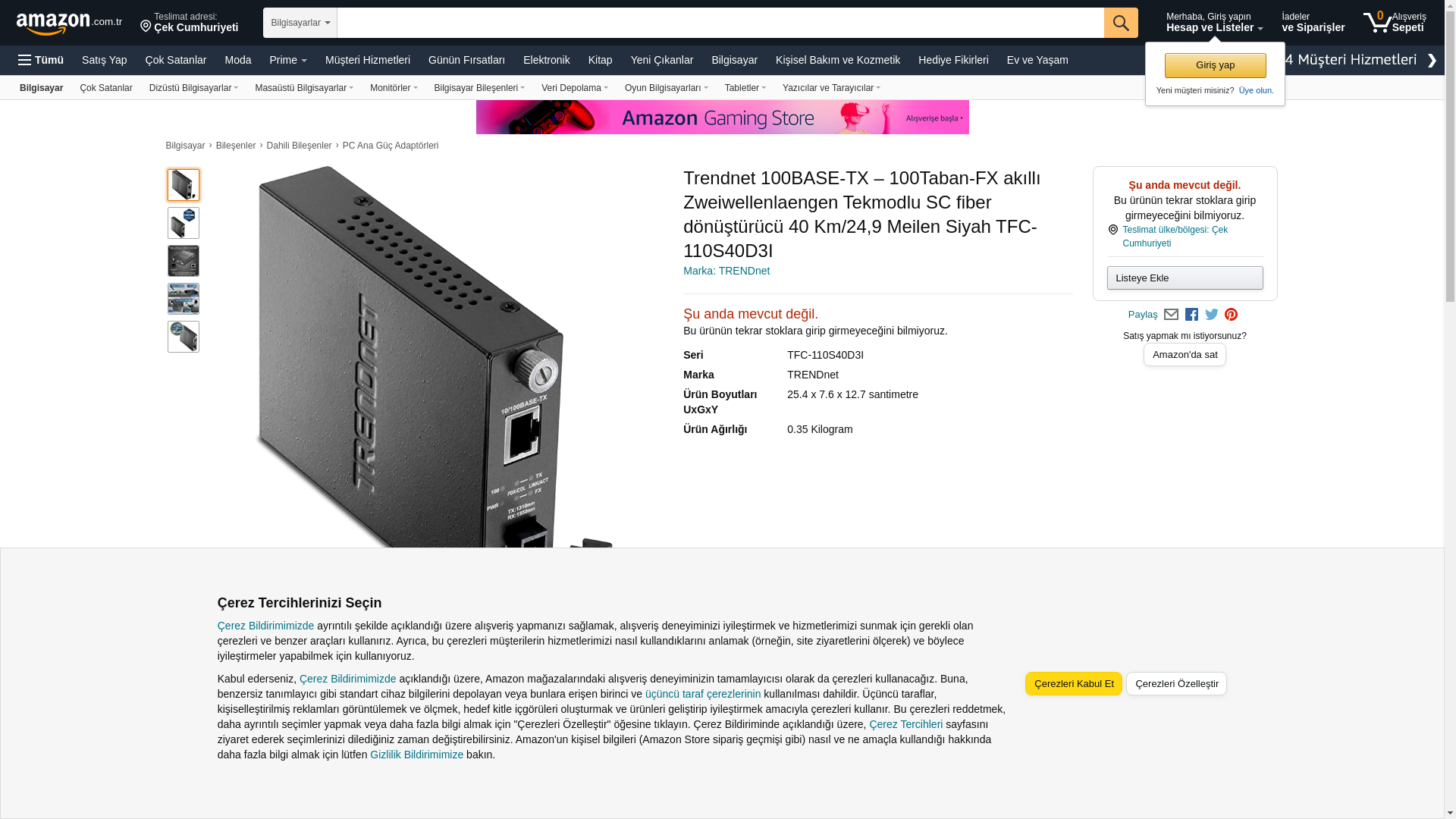Screen dimensions: 1456x819
Task: Accept cookies with Çerezleri Kabul Et
Action: tap(1074, 683)
